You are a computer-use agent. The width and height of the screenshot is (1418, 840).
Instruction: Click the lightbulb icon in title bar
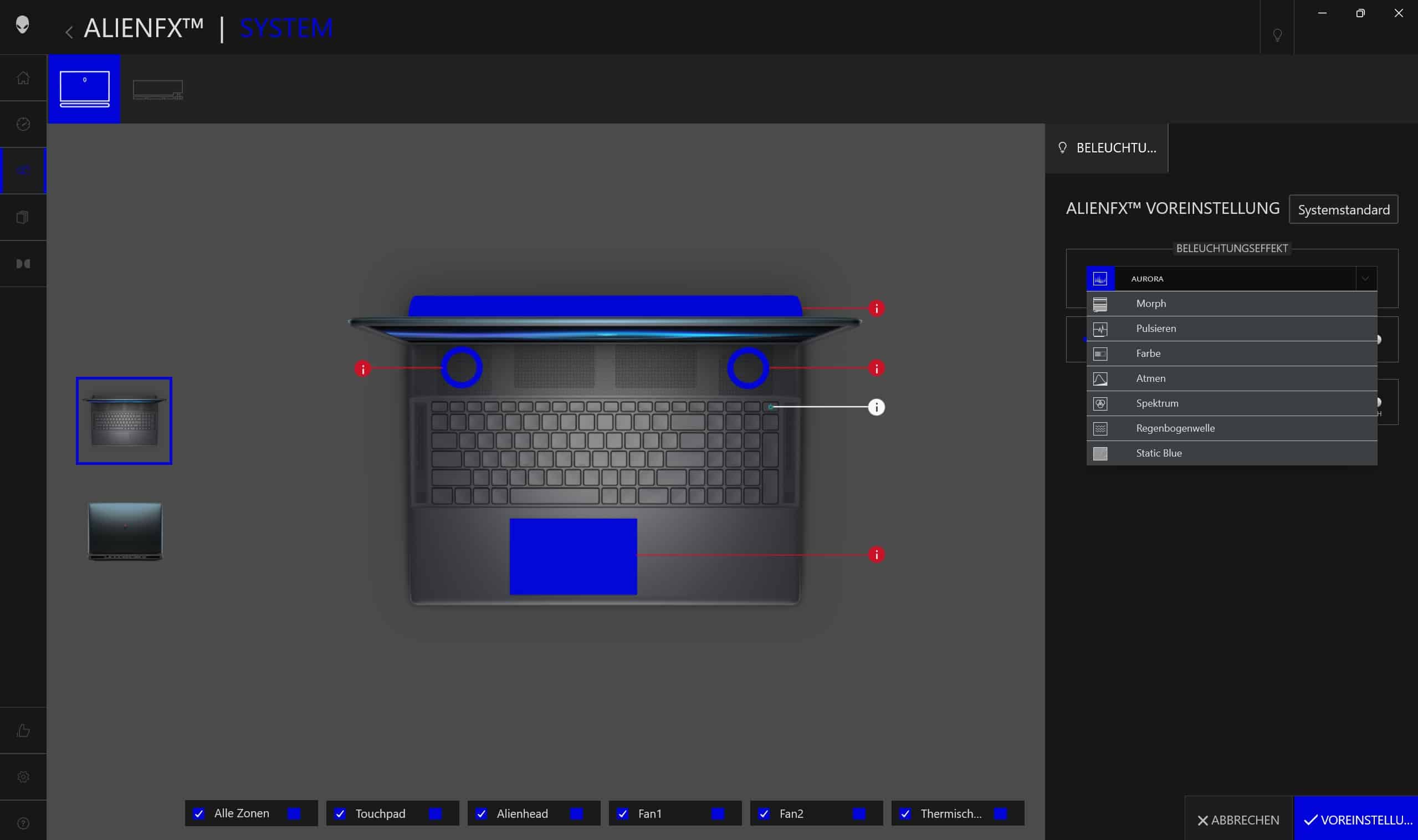tap(1277, 35)
